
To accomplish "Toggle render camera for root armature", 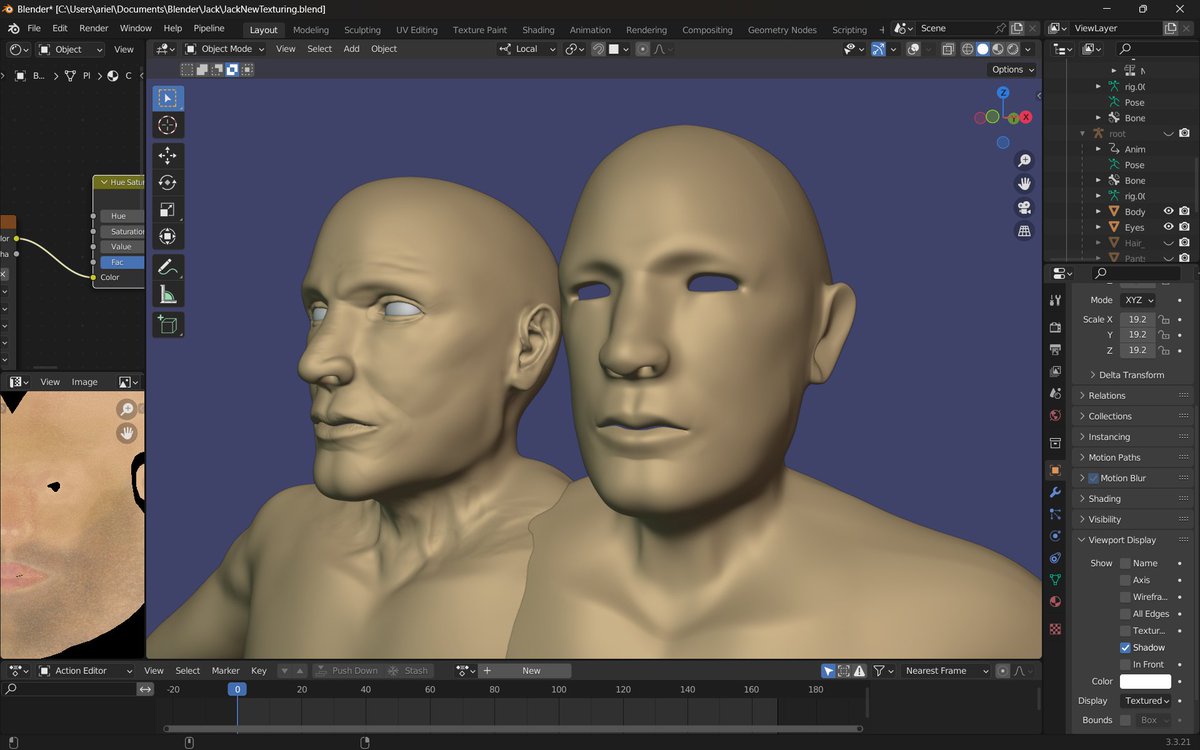I will point(1184,133).
